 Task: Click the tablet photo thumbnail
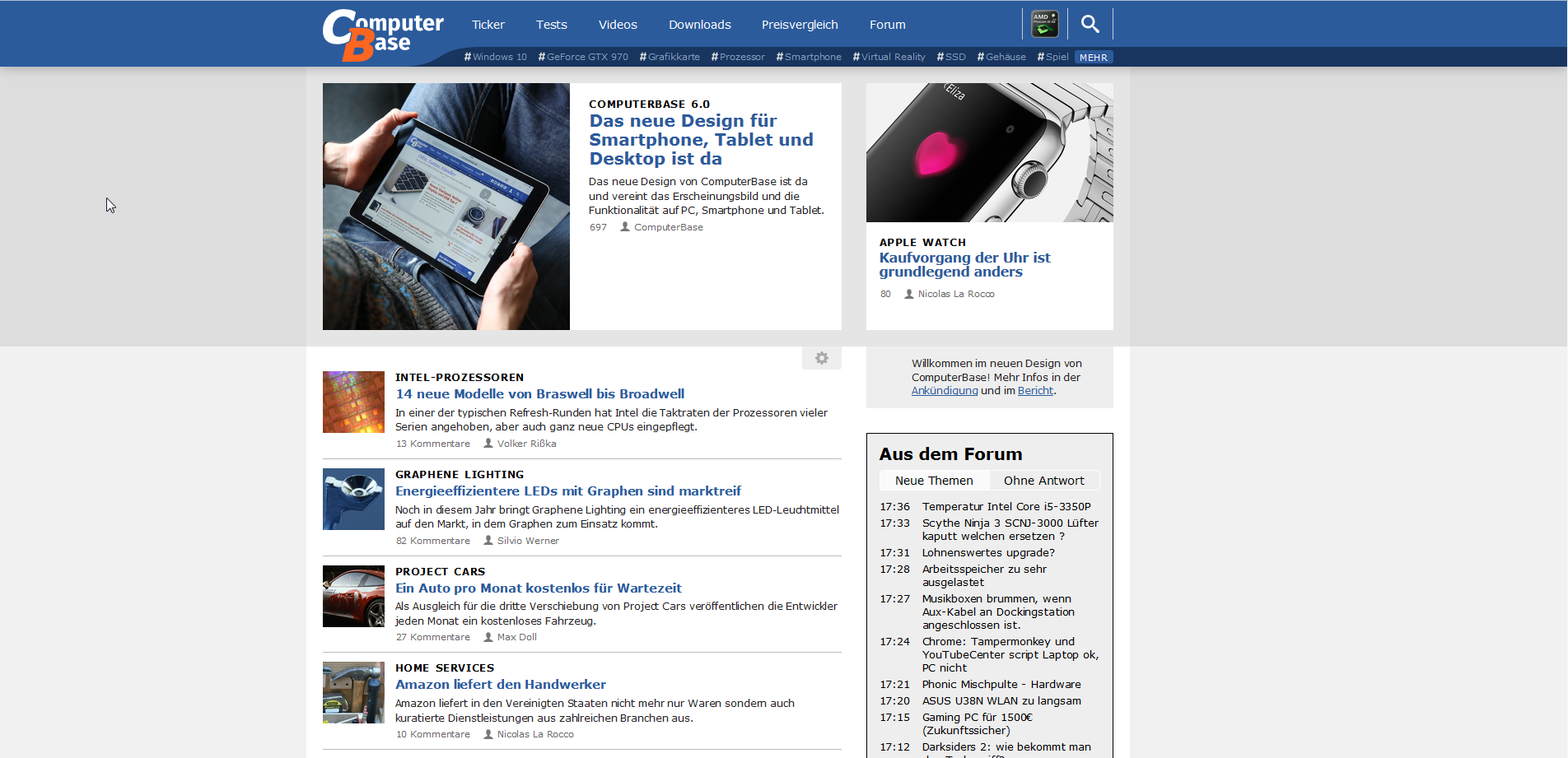tap(446, 207)
